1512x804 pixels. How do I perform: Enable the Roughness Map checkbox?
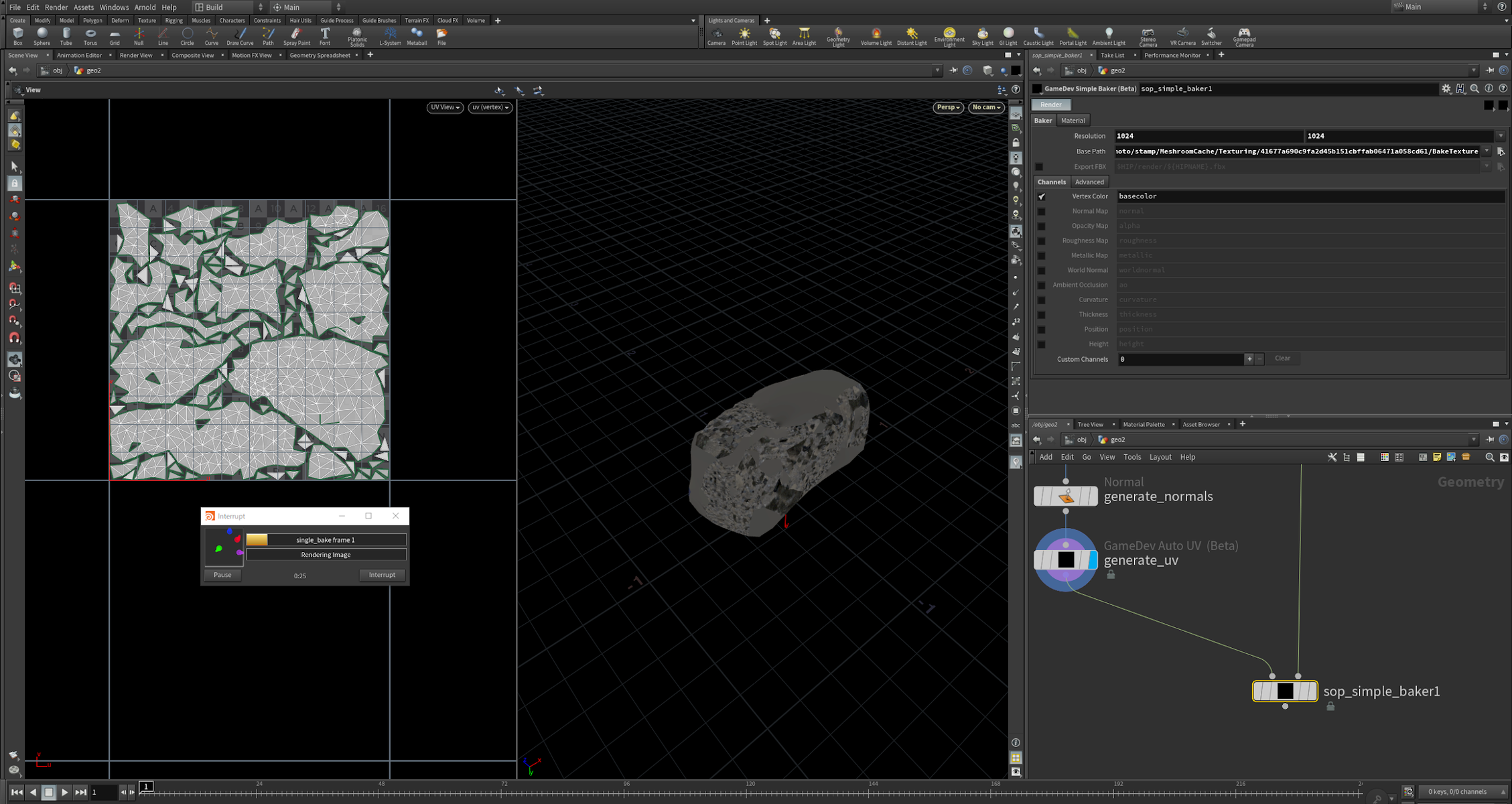pos(1042,241)
